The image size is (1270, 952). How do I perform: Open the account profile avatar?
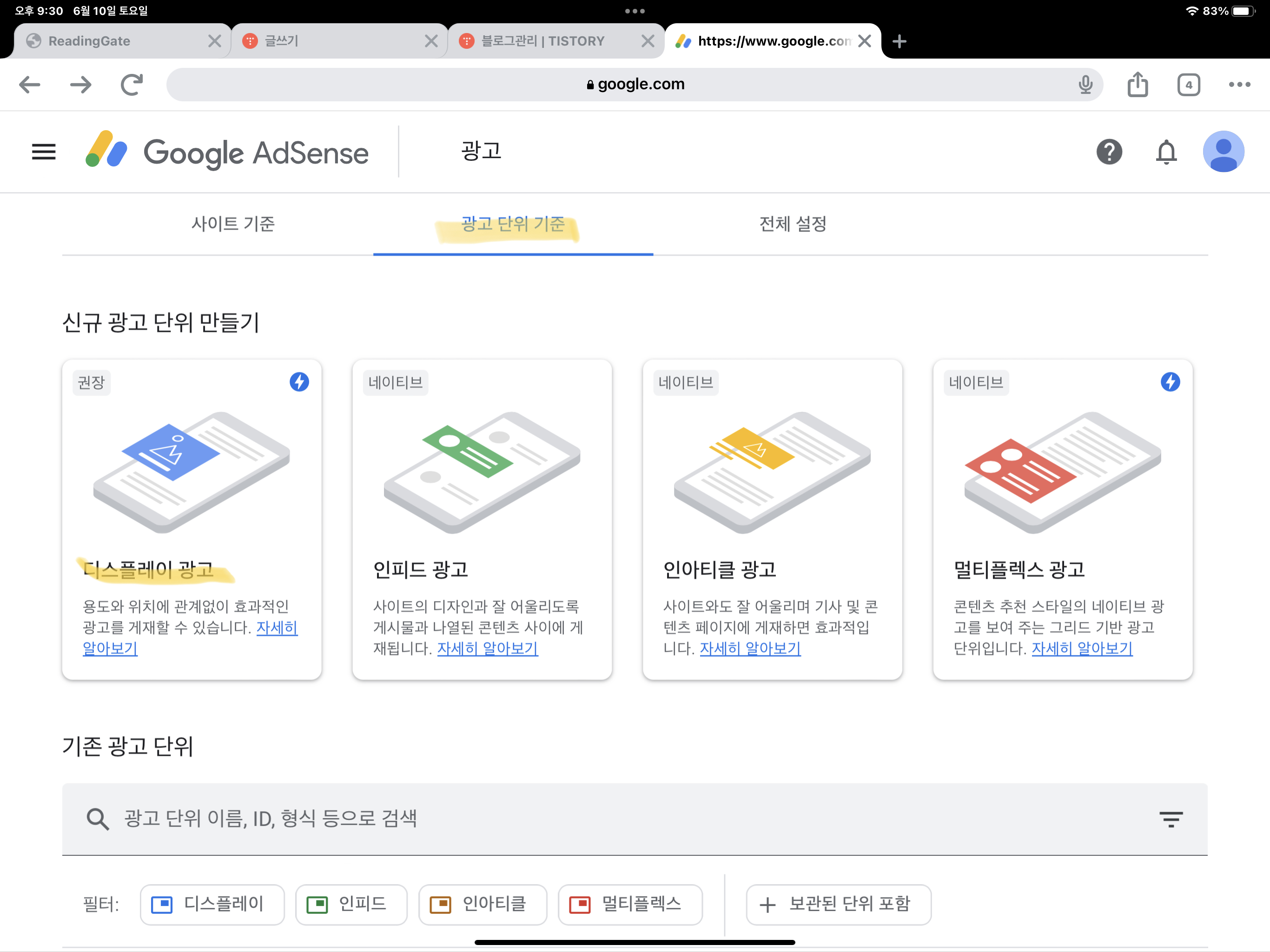tap(1223, 152)
